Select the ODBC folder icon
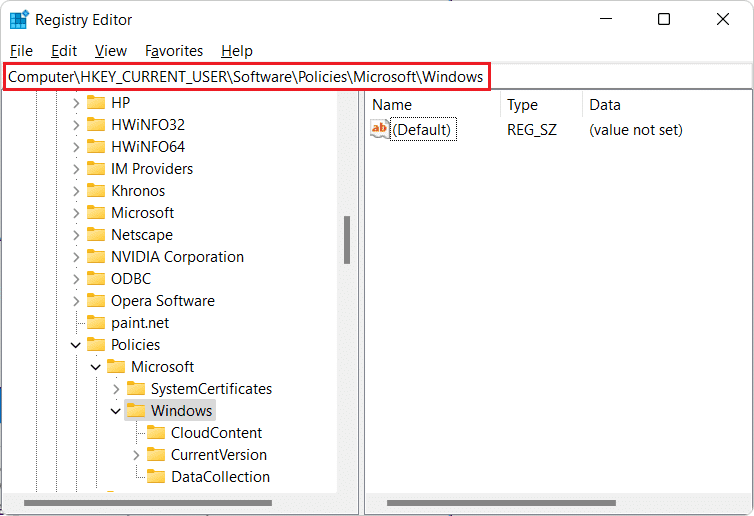 (x=96, y=278)
